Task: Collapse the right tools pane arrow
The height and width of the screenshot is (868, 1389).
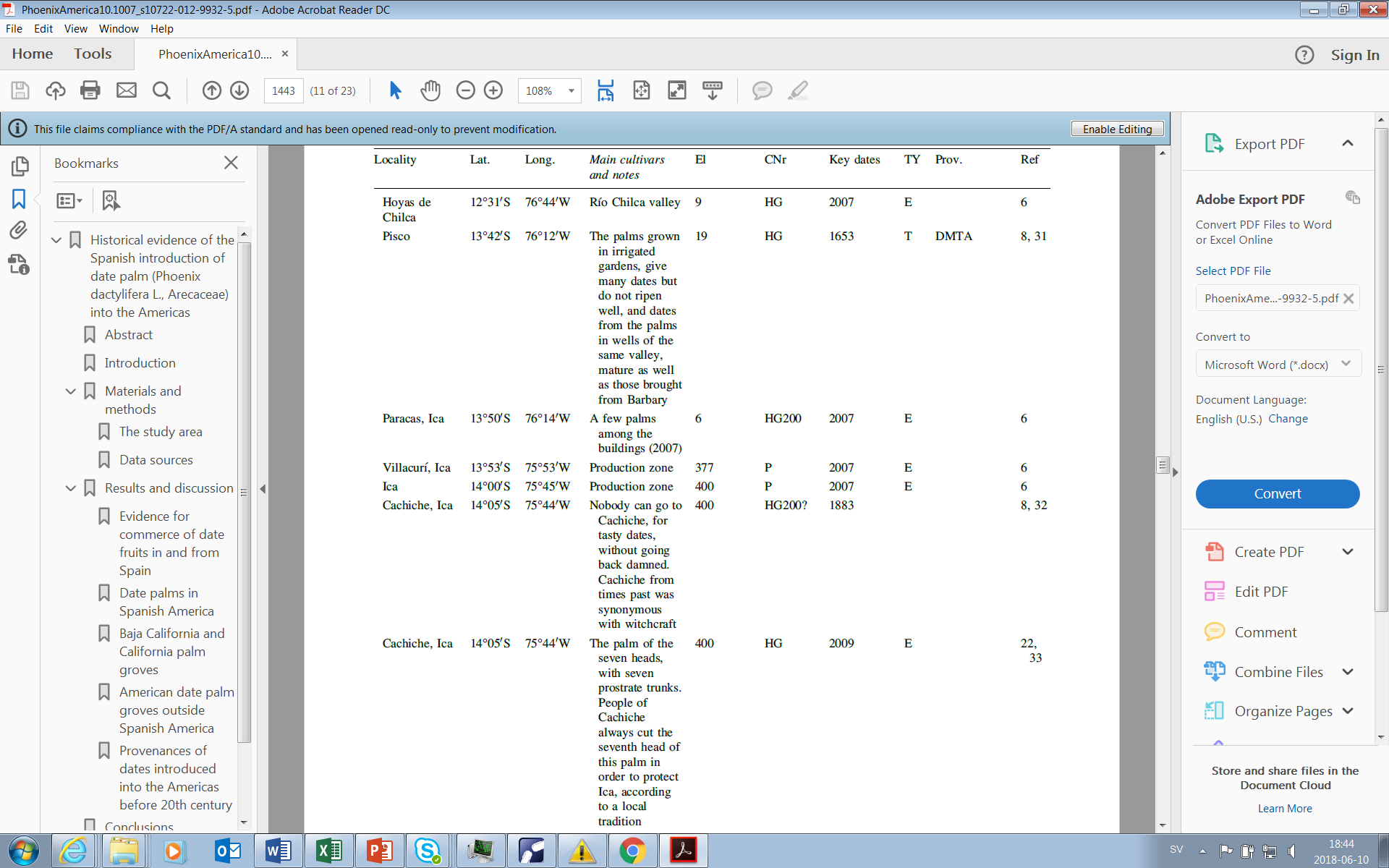Action: pyautogui.click(x=1176, y=472)
